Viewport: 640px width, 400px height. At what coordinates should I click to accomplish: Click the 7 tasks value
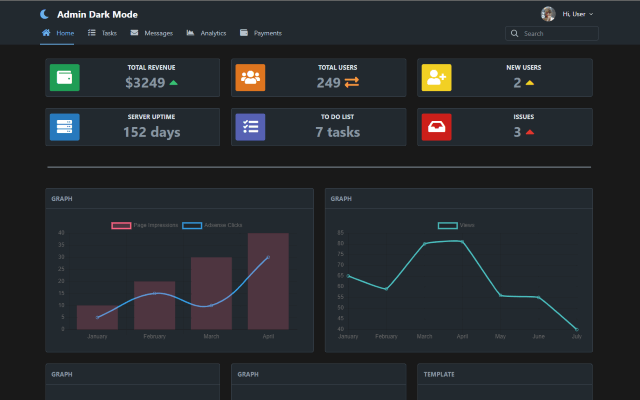tap(338, 132)
